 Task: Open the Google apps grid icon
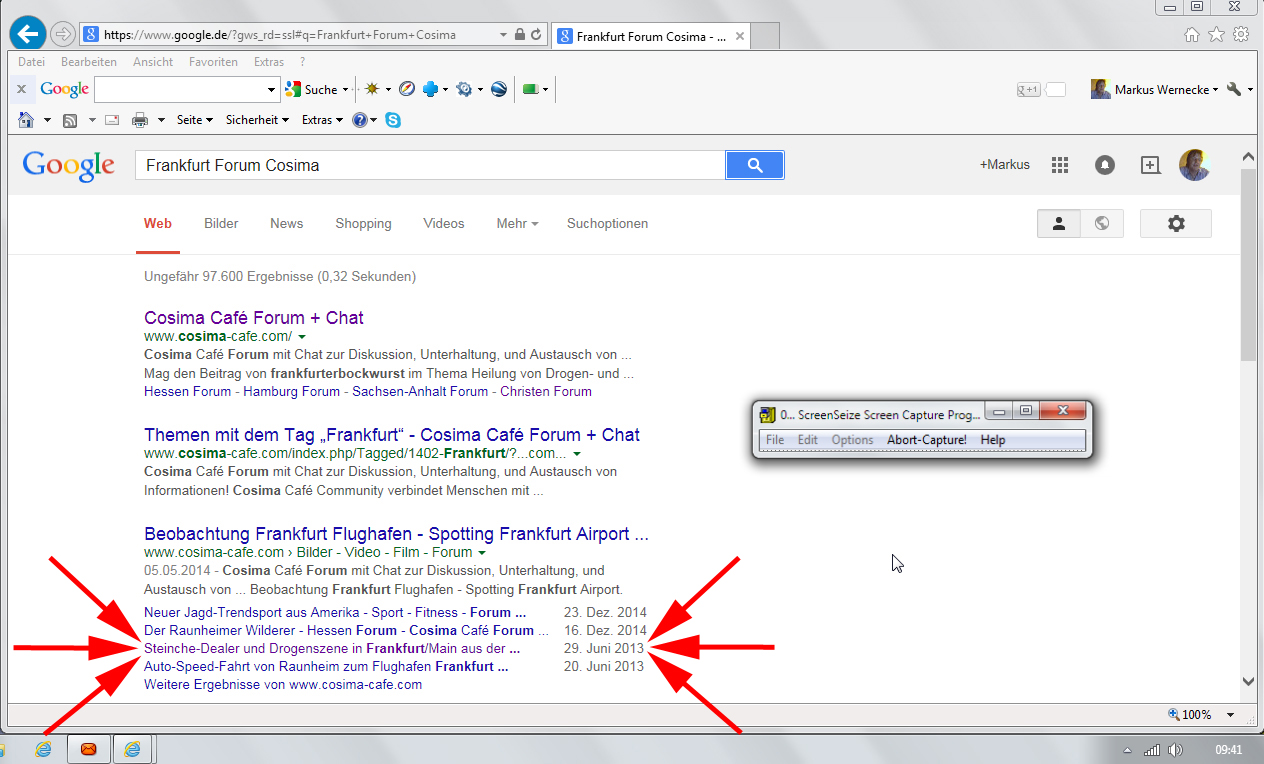[x=1061, y=165]
